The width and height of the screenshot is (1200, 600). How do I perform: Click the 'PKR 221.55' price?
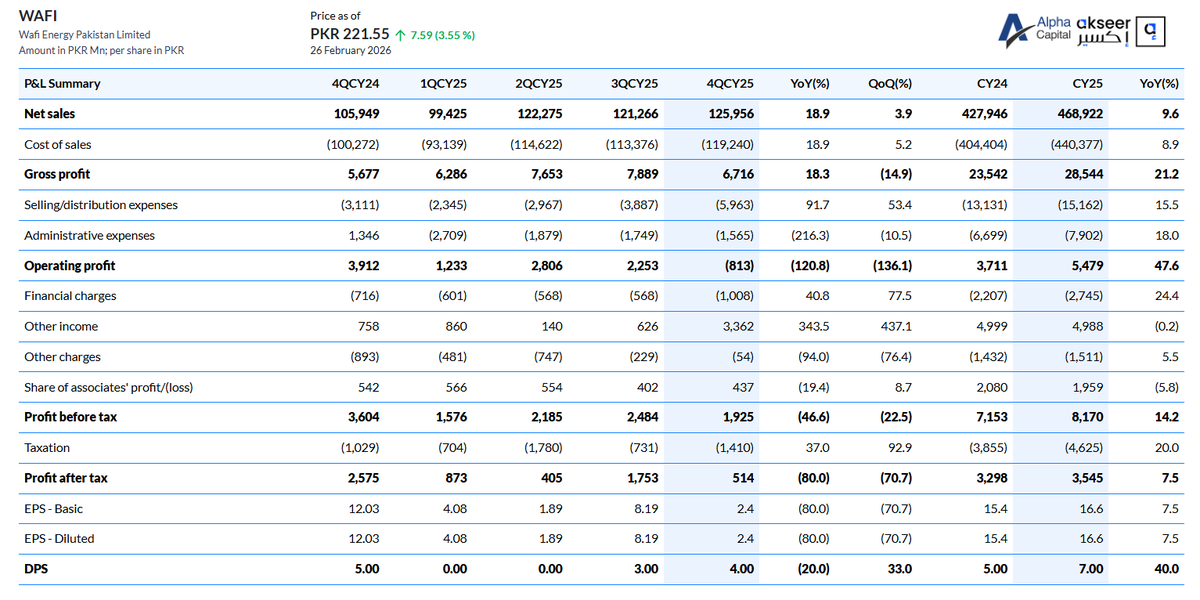pyautogui.click(x=350, y=34)
